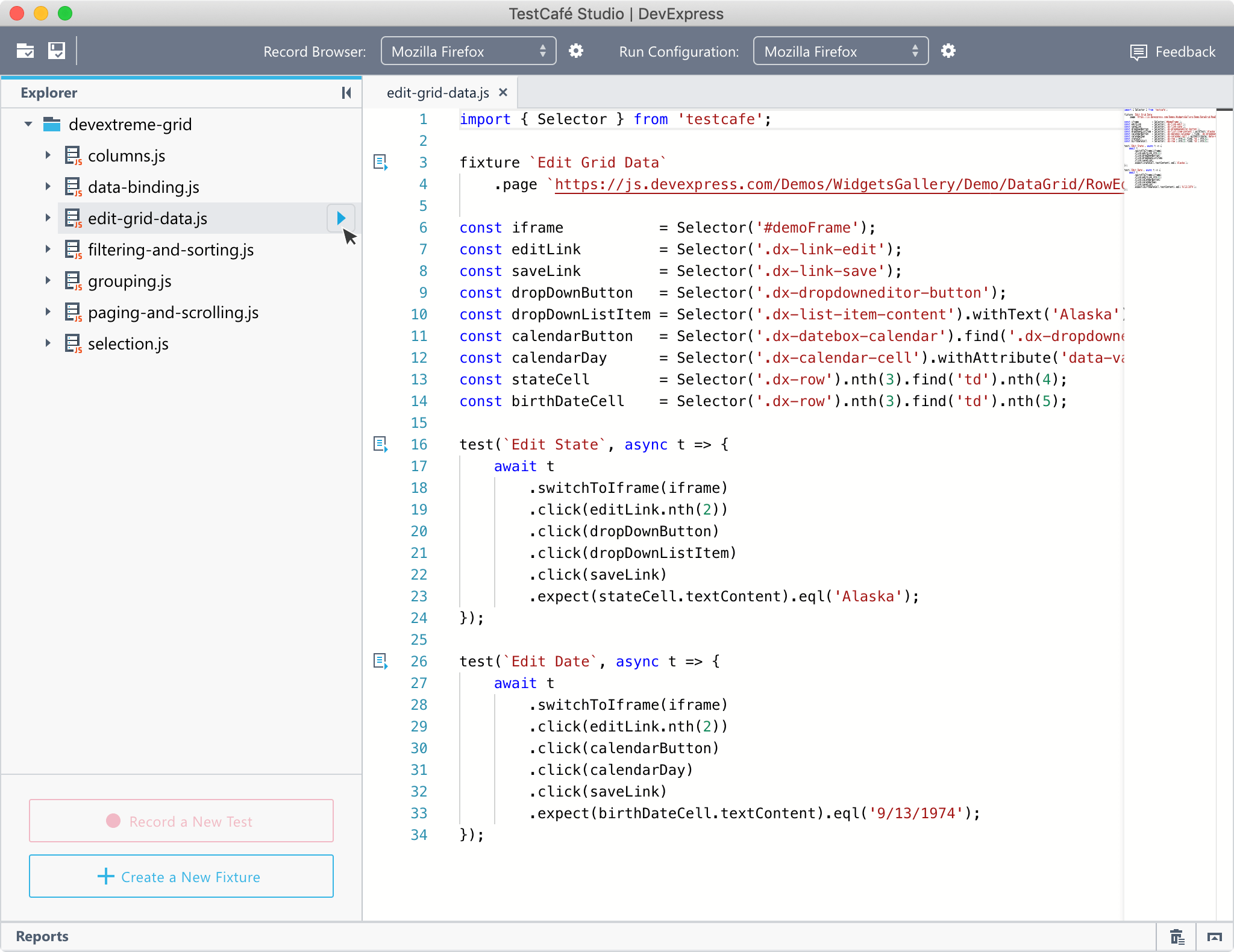1234x952 pixels.
Task: Open Run Configuration settings gear
Action: click(x=948, y=51)
